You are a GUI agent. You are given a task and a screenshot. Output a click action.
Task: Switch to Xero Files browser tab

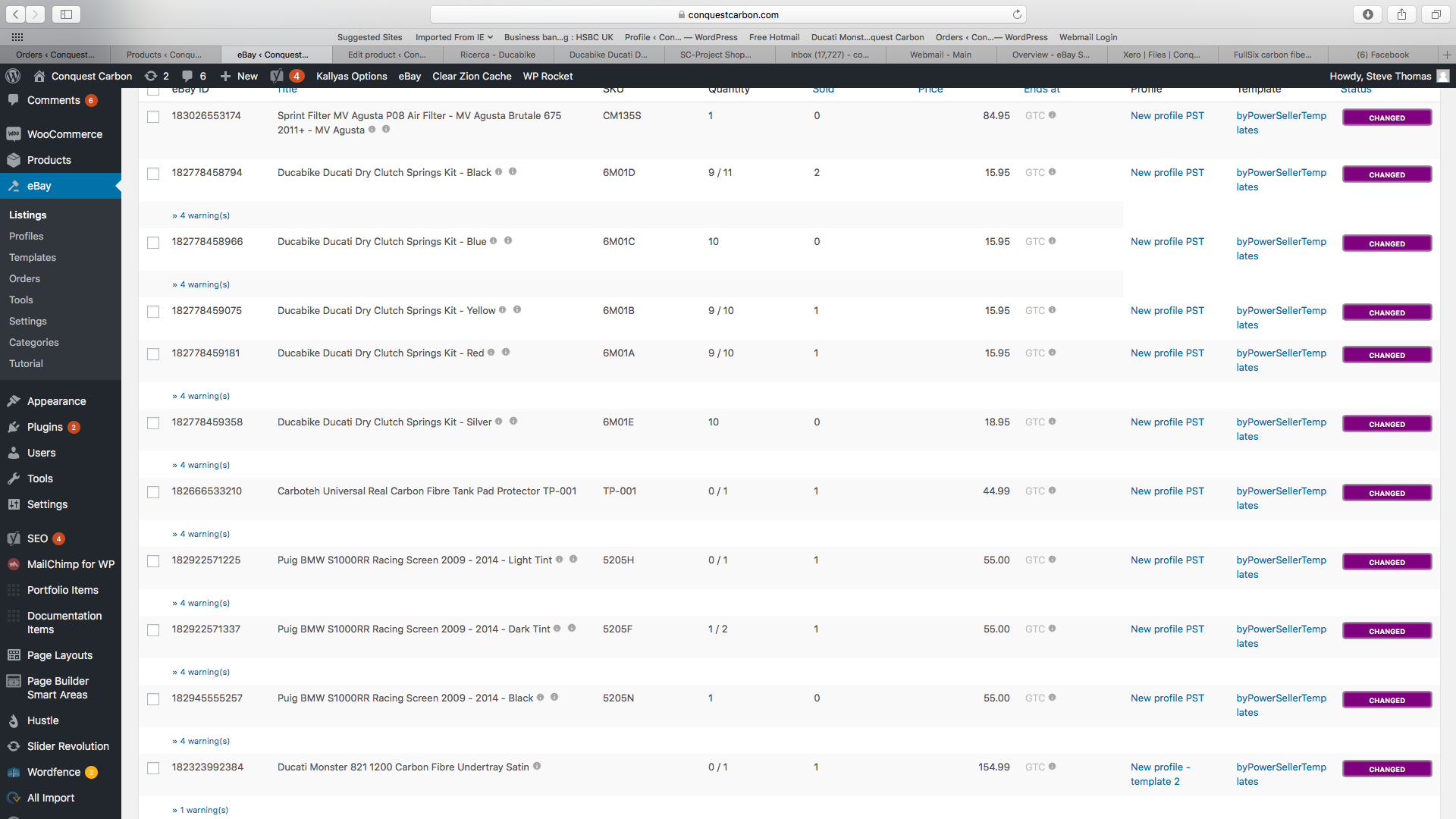click(1162, 55)
